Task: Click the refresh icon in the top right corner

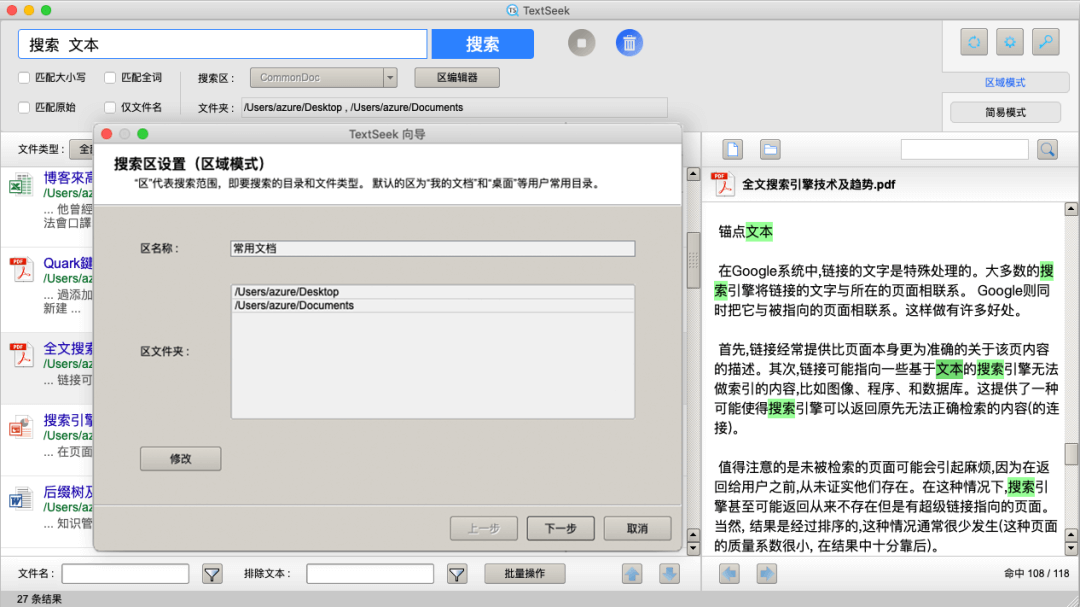Action: click(973, 42)
